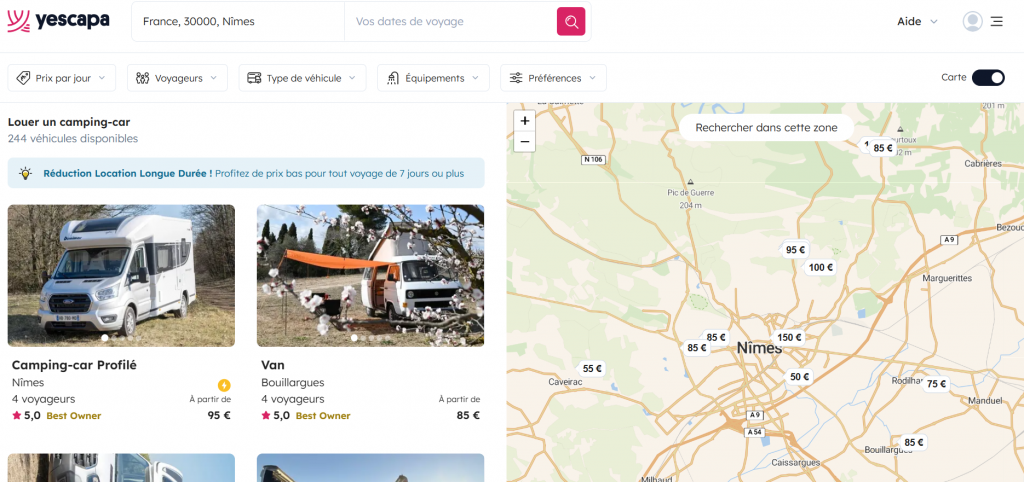The image size is (1024, 482).
Task: Click the Réduction Location Longue Durée banner
Action: tap(246, 173)
